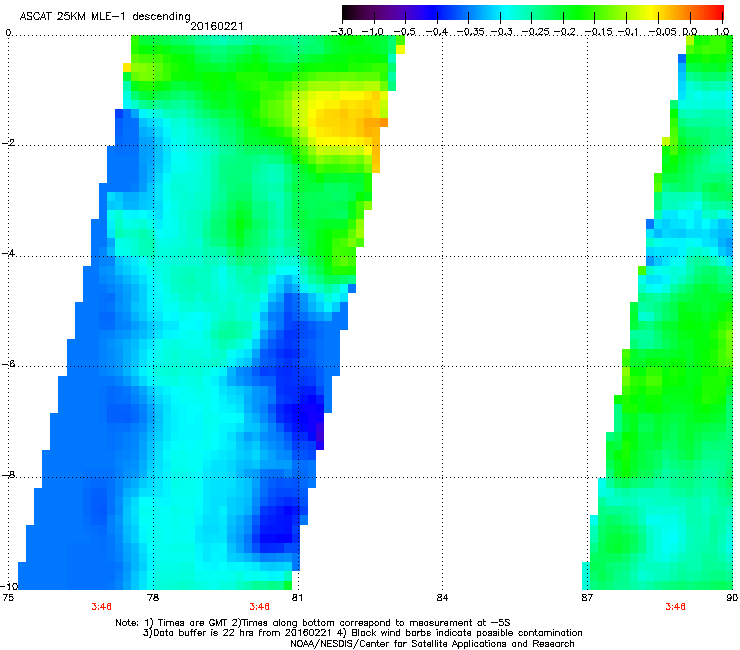
Task: Click the longitude axis label '90'
Action: tap(732, 598)
